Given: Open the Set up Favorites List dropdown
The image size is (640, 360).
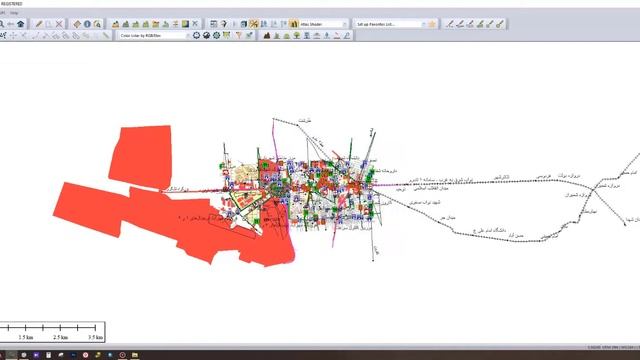Looking at the screenshot, I should (x=390, y=24).
